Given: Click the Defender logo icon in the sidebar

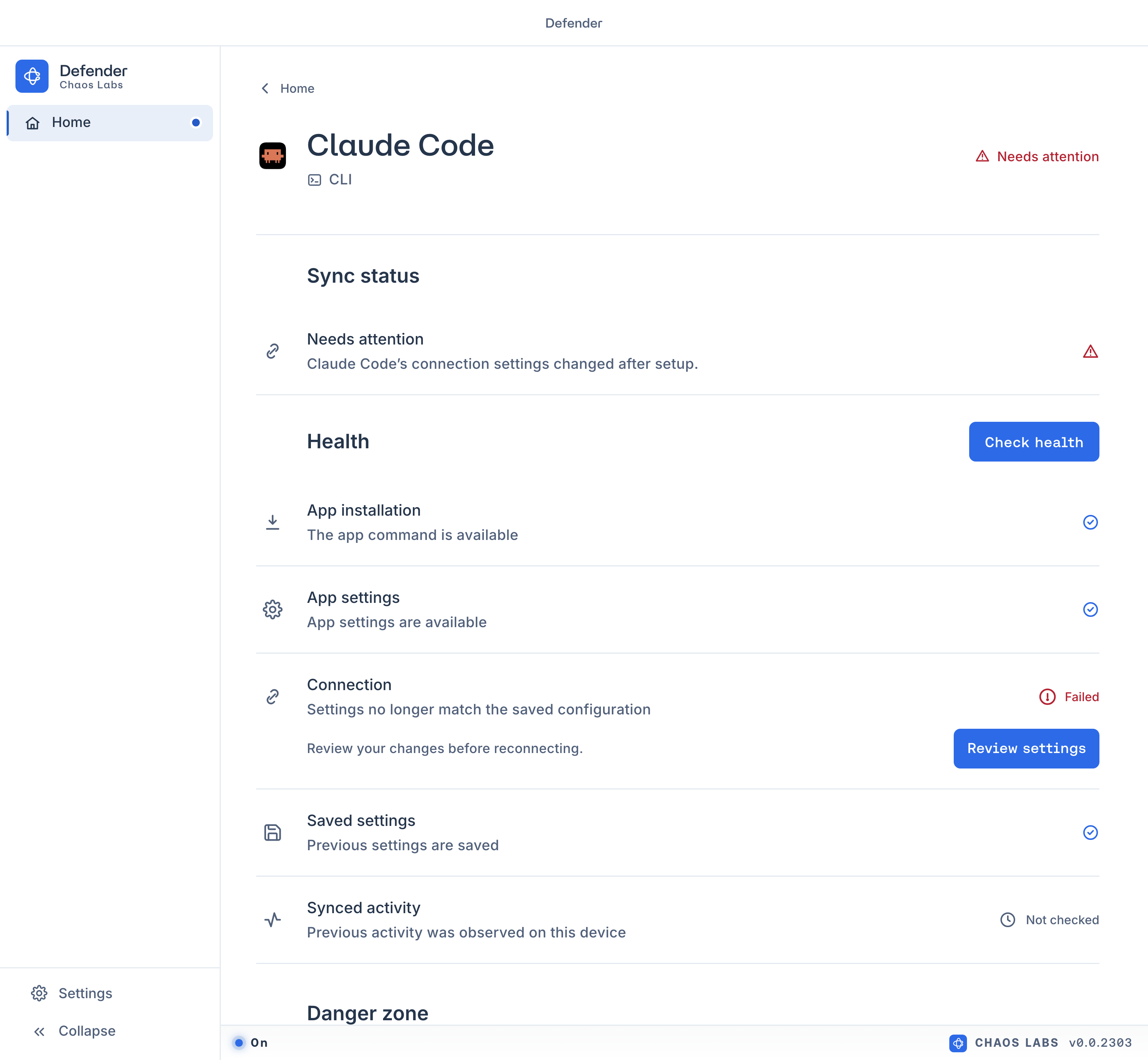Looking at the screenshot, I should [32, 76].
